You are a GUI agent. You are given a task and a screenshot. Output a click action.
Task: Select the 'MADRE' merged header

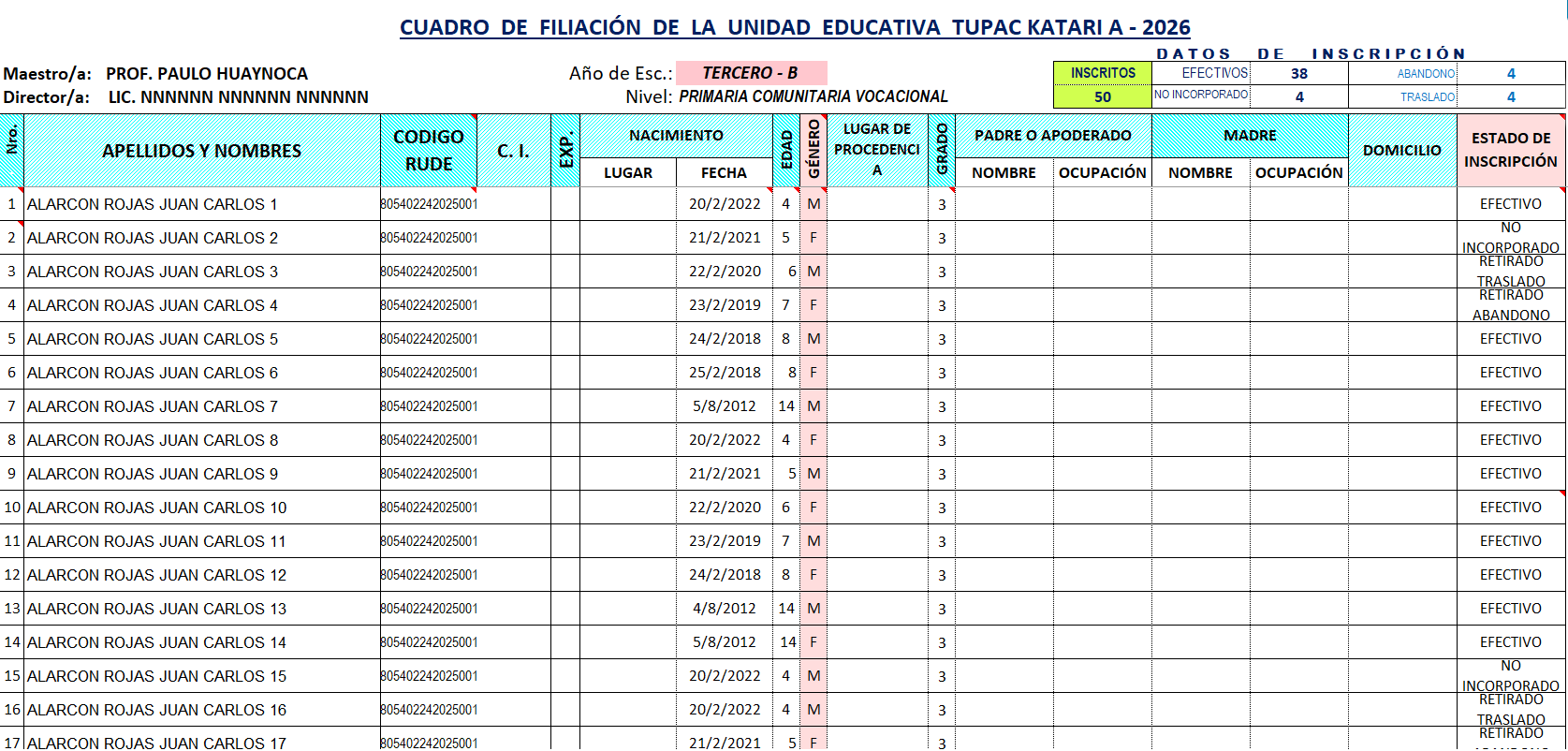pos(1250,136)
